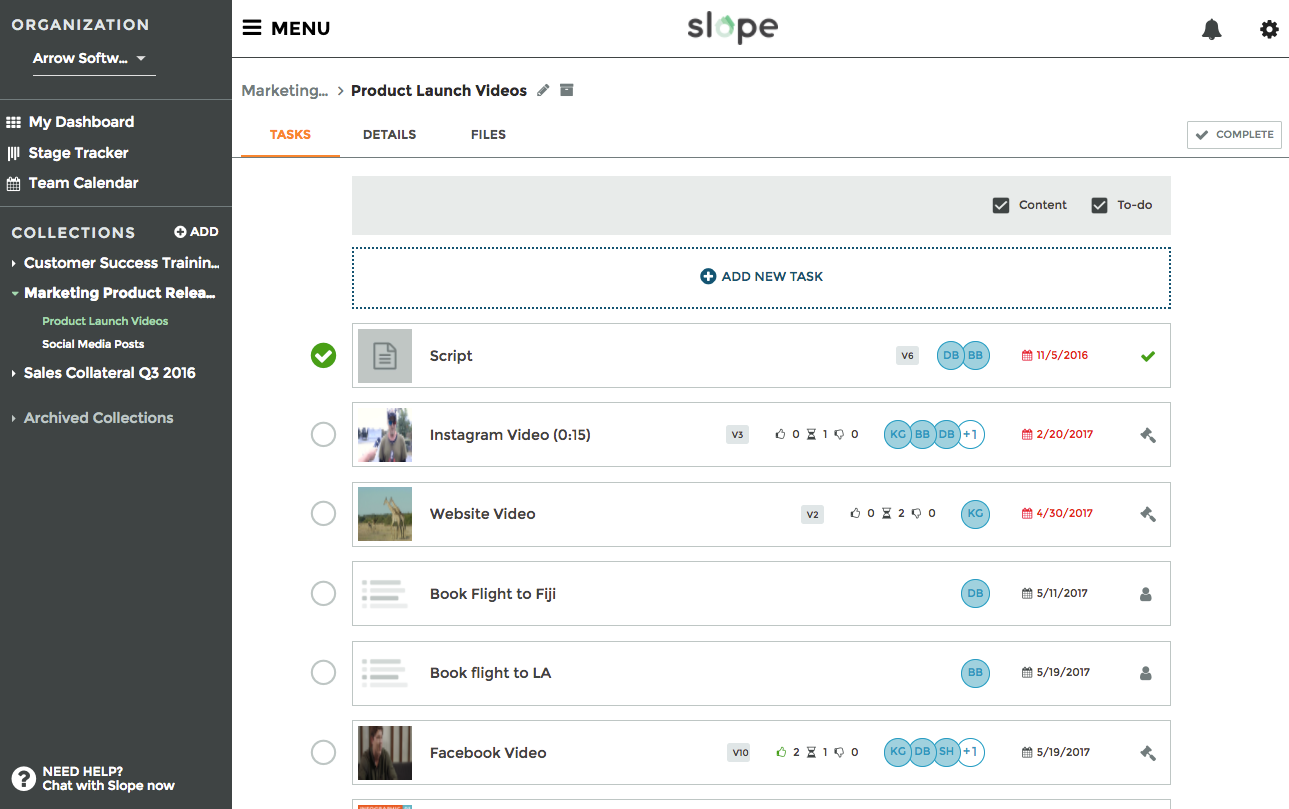Screen dimensions: 1289x809
Task: Click the gavel icon on Instagram Video row
Action: tap(1147, 435)
